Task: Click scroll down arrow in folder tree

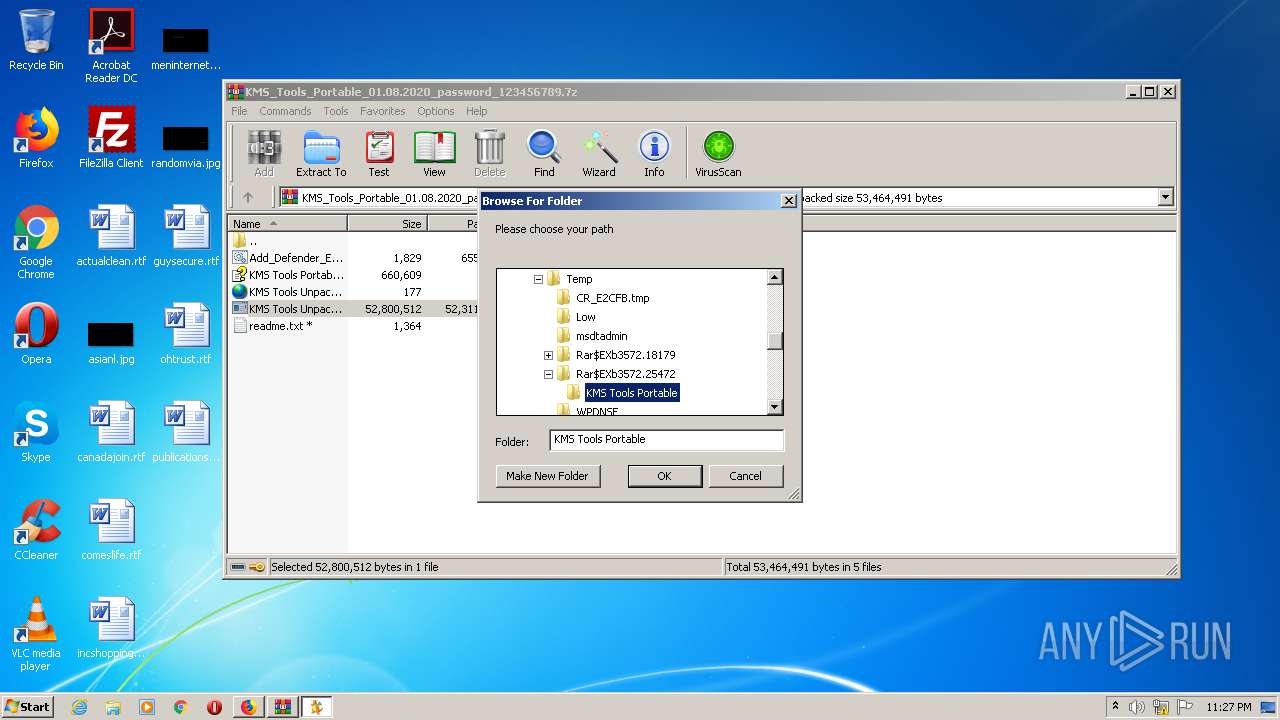Action: coord(775,407)
